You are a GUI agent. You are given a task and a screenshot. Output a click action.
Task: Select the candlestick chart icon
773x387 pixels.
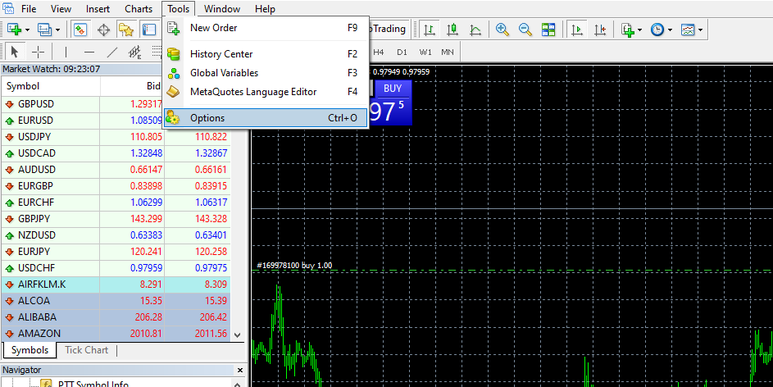452,30
